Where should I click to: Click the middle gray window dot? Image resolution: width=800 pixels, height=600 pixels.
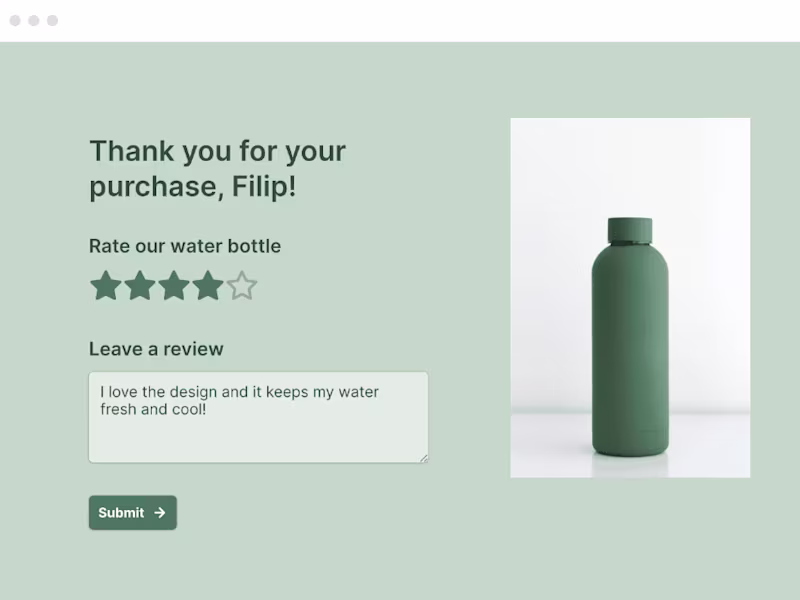[34, 20]
